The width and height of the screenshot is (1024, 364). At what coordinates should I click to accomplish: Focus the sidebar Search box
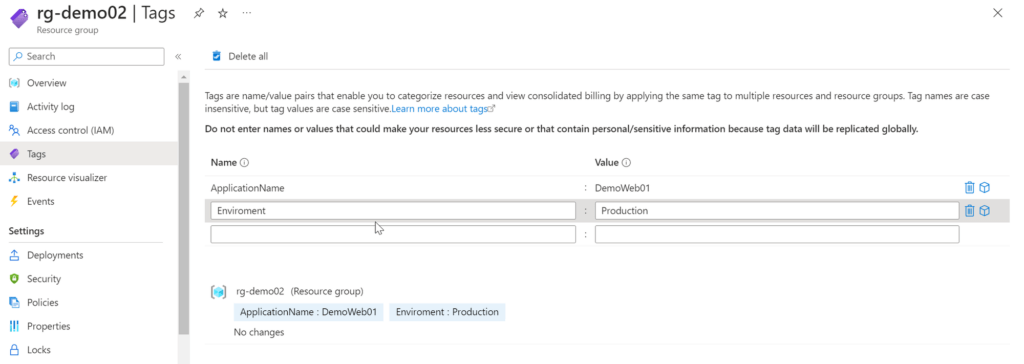coord(86,56)
